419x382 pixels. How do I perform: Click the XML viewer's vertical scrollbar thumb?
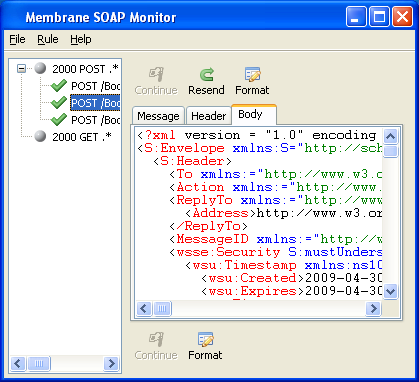(x=390, y=151)
